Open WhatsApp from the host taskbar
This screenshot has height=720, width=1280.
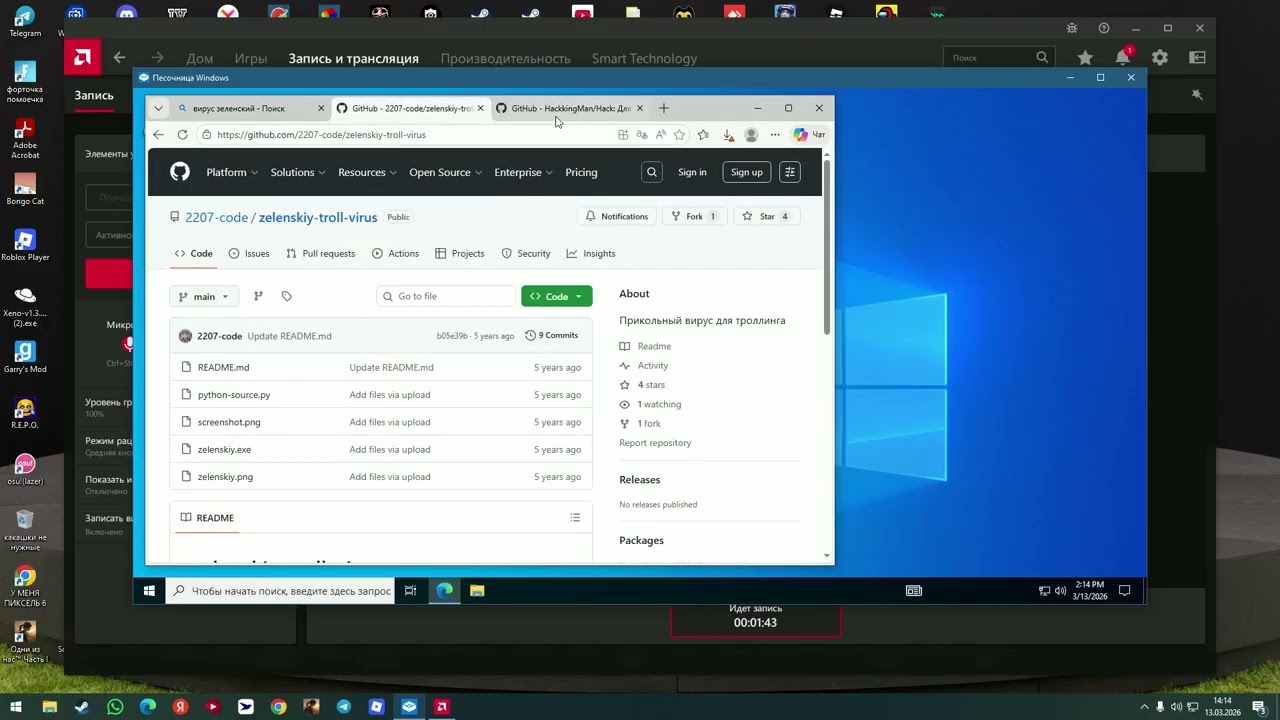(115, 707)
